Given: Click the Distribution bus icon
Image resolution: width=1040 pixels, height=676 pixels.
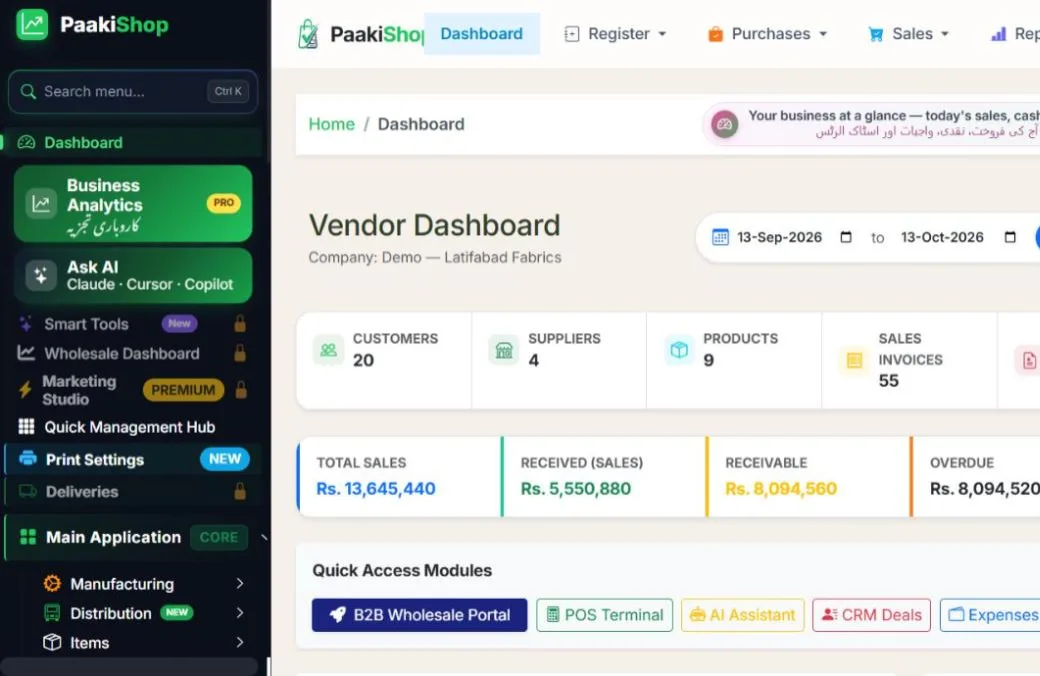Looking at the screenshot, I should tap(52, 613).
